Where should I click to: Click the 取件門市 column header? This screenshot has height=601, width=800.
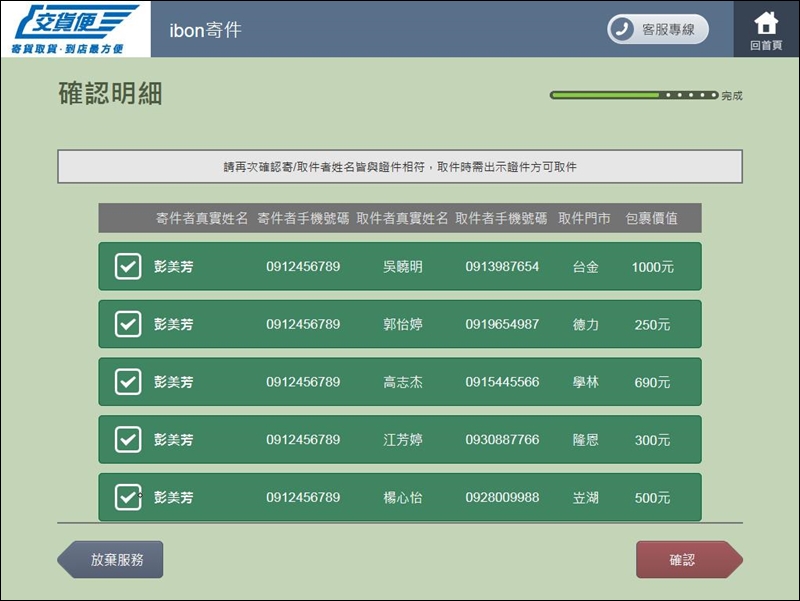(584, 218)
